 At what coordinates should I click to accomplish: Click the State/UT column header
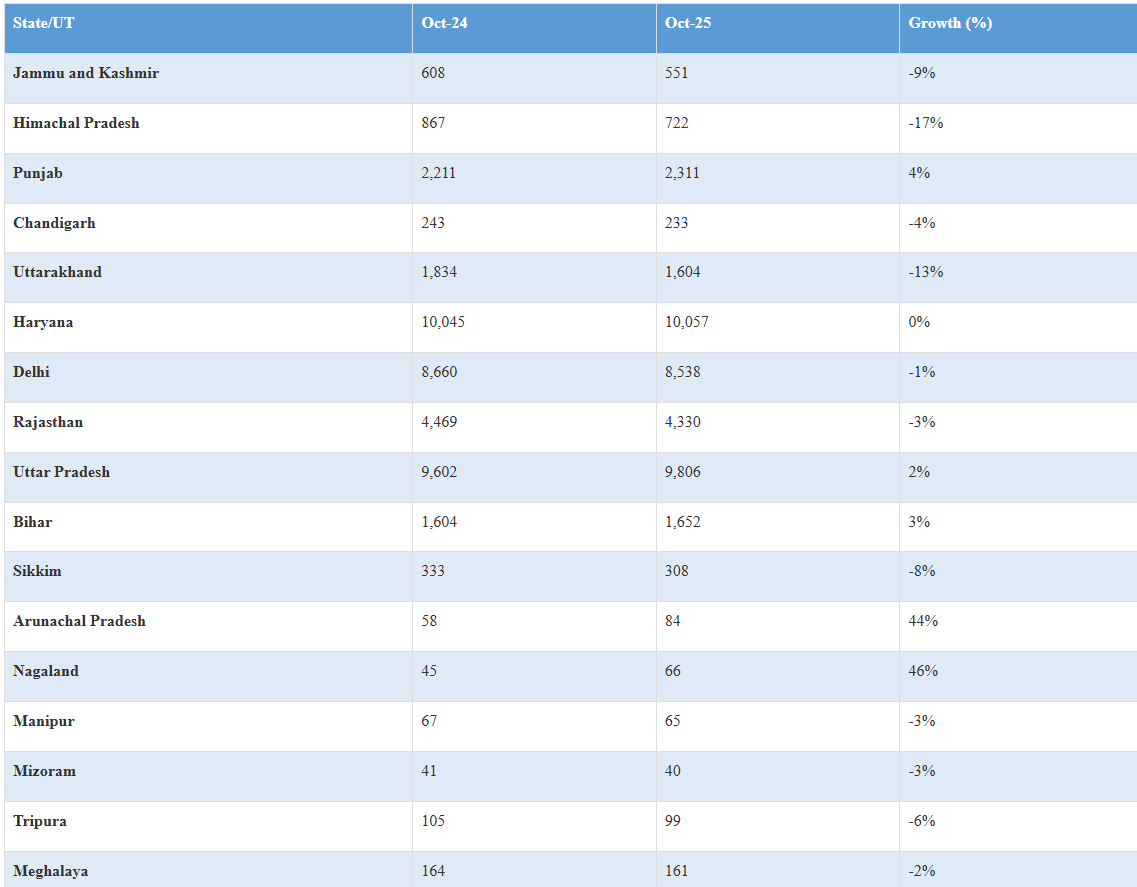point(44,23)
